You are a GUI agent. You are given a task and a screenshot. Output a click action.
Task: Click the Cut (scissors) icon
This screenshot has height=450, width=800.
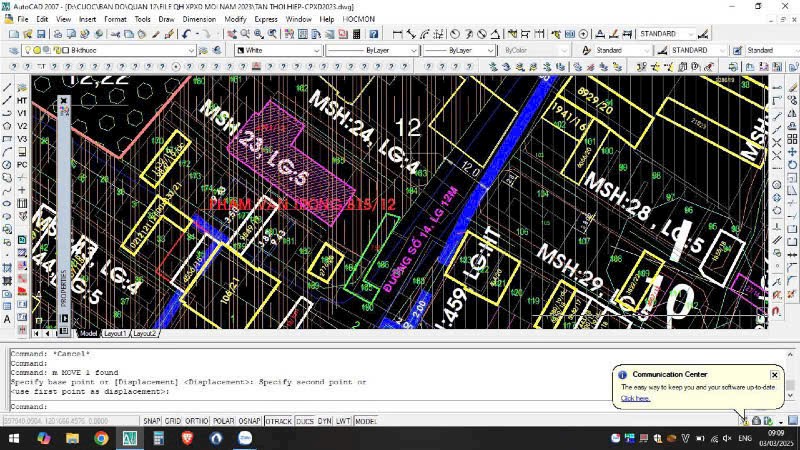click(x=115, y=34)
